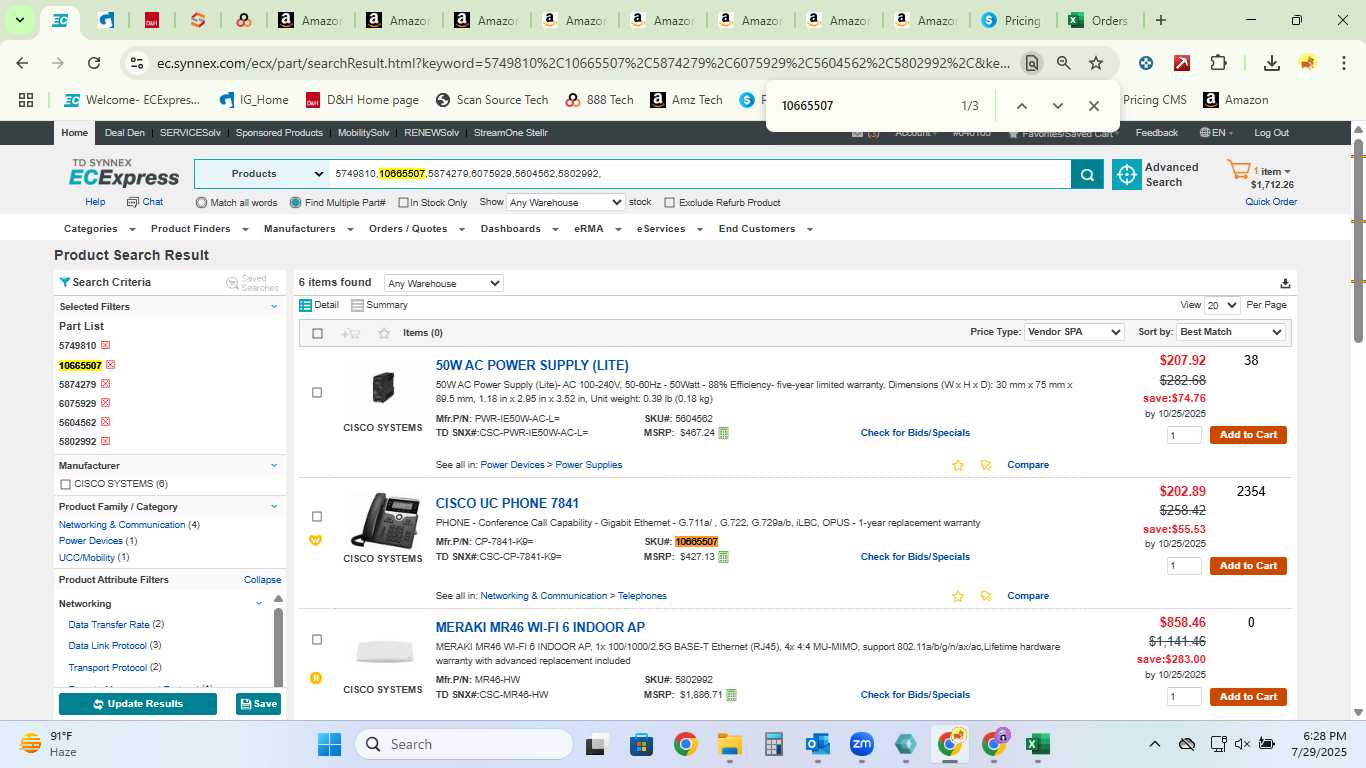This screenshot has height=768, width=1366.
Task: Click the add-selected-to-cart icon in the Items header
Action: 350,333
